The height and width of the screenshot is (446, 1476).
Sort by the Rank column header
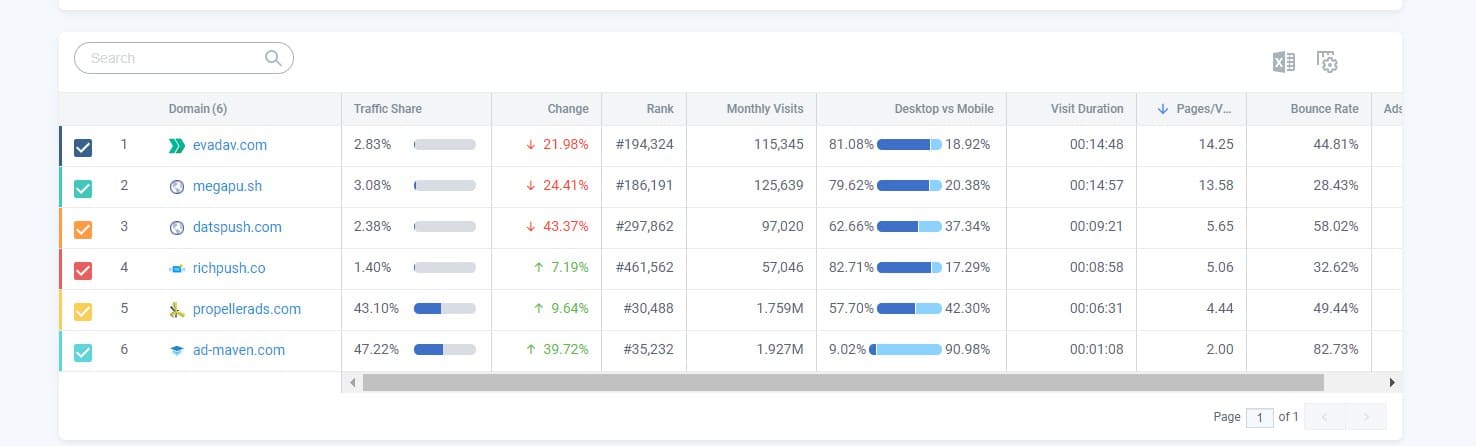(x=660, y=108)
